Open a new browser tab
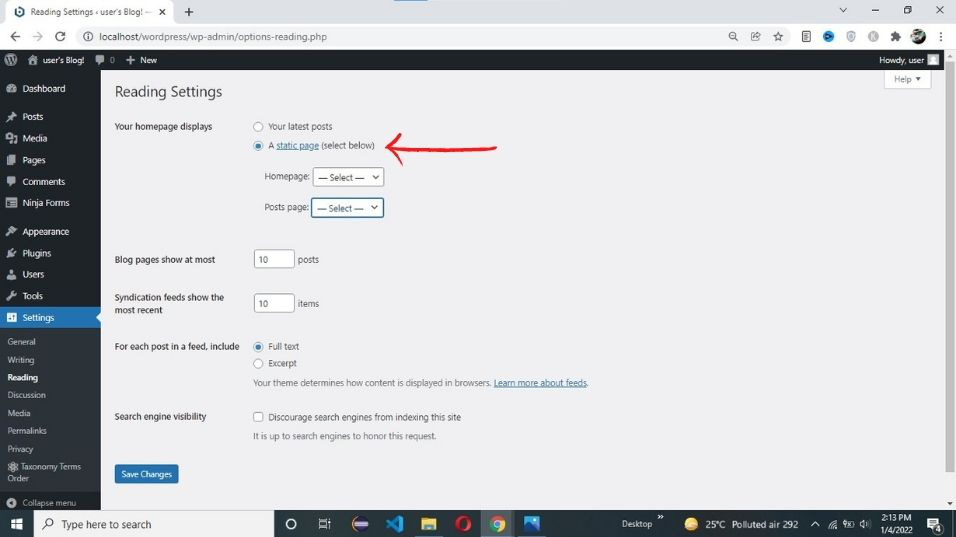 (189, 12)
